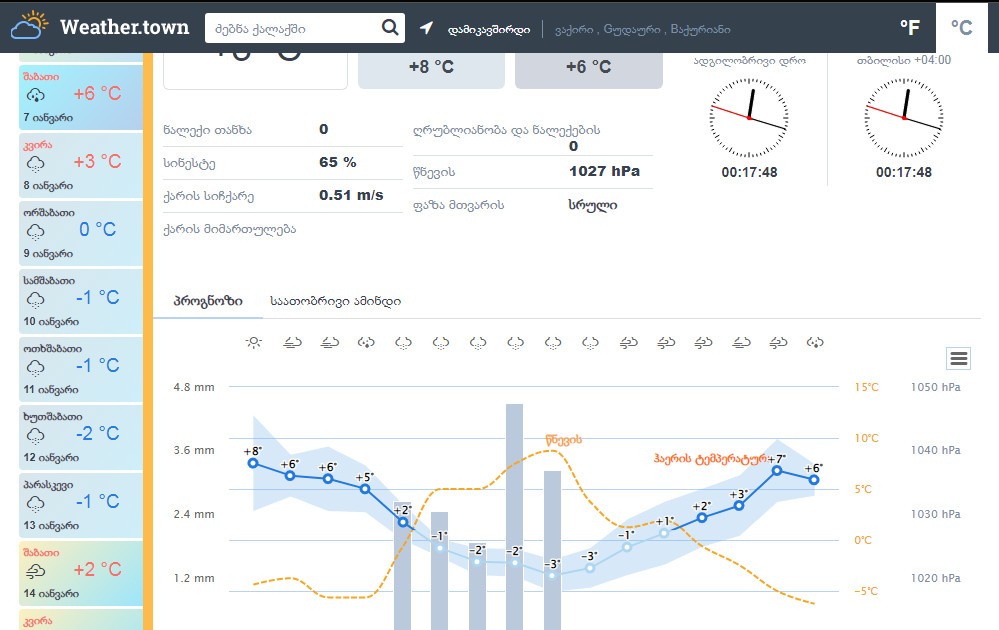Click the location arrow icon
Screen dimensions: 999x630
426,28
